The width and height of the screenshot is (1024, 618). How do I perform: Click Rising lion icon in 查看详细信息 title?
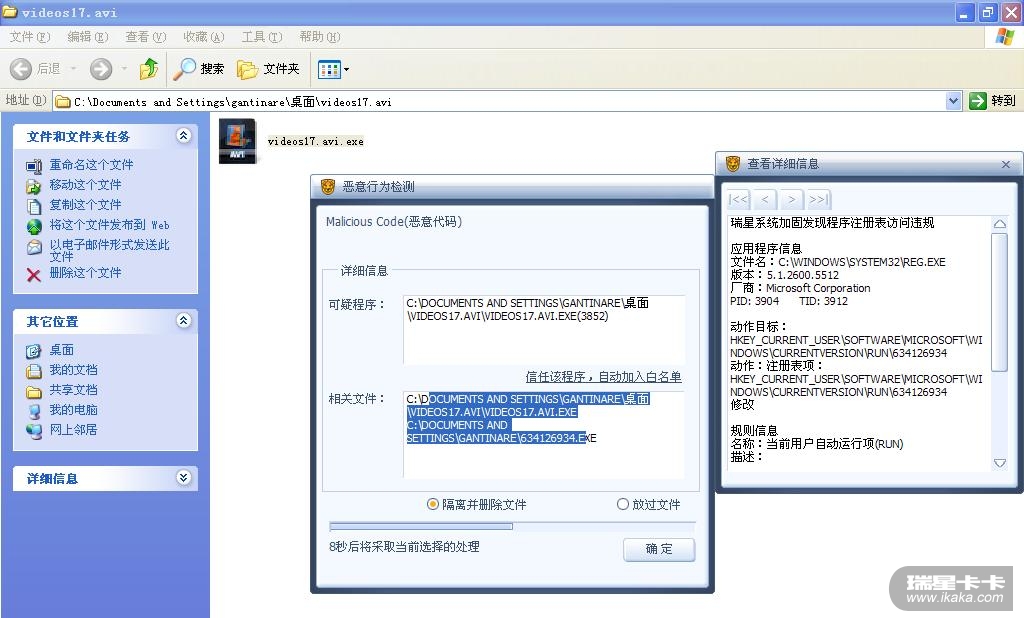click(x=733, y=163)
